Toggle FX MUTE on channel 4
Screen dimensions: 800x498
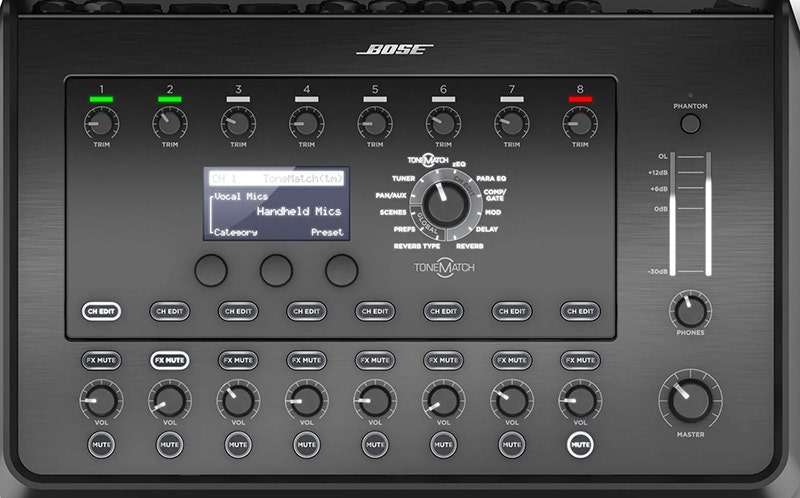point(307,360)
